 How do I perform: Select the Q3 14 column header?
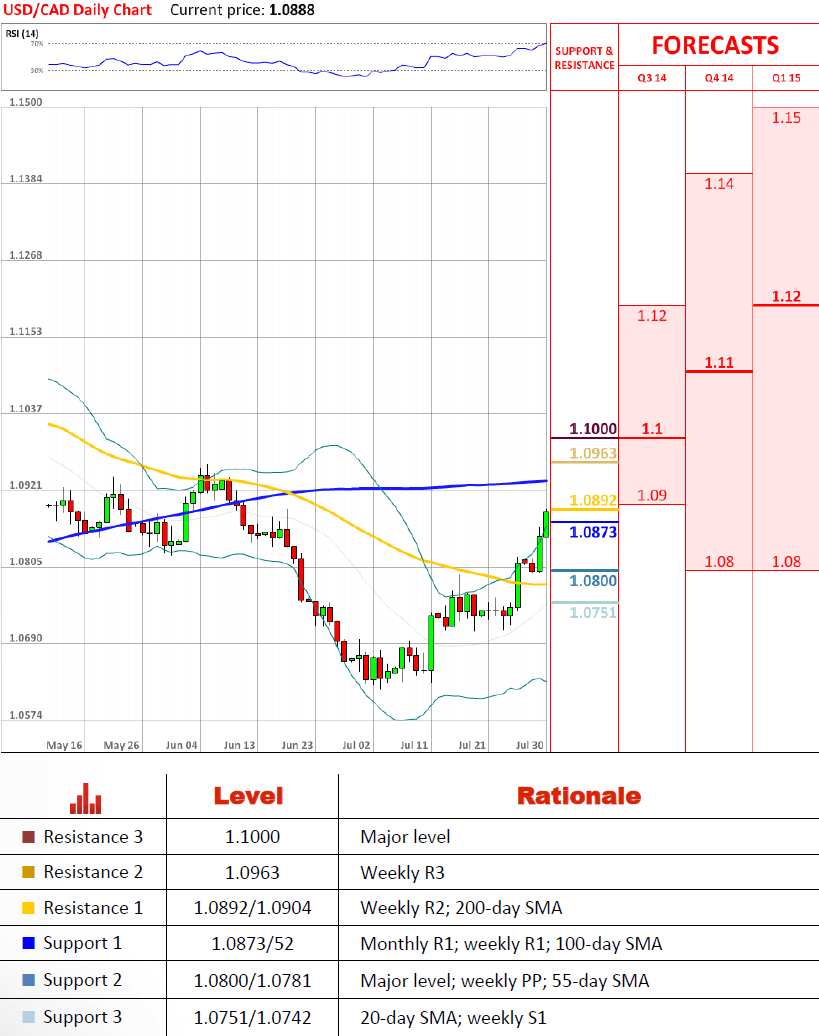652,78
